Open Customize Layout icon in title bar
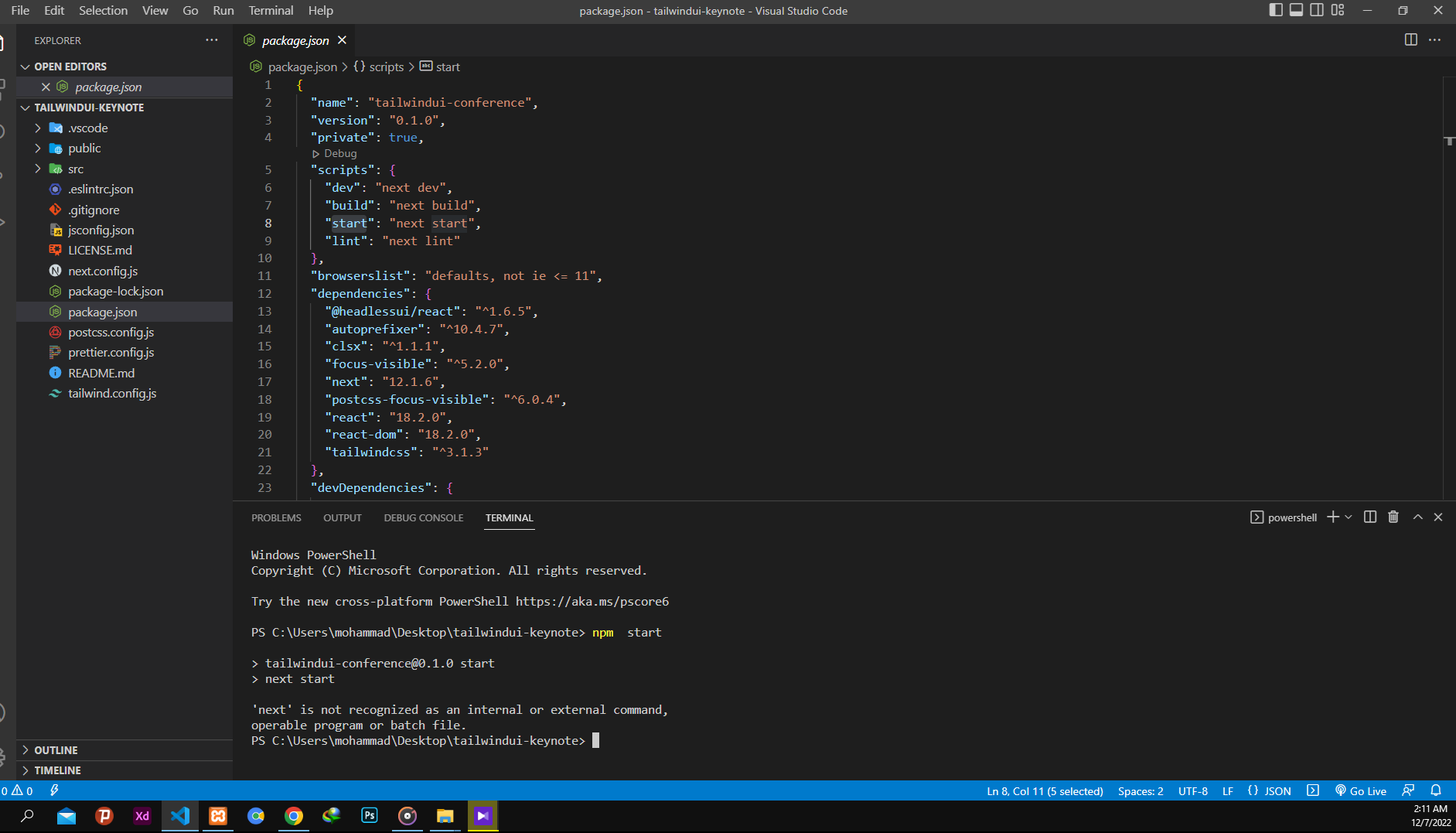Image resolution: width=1456 pixels, height=833 pixels. tap(1338, 10)
